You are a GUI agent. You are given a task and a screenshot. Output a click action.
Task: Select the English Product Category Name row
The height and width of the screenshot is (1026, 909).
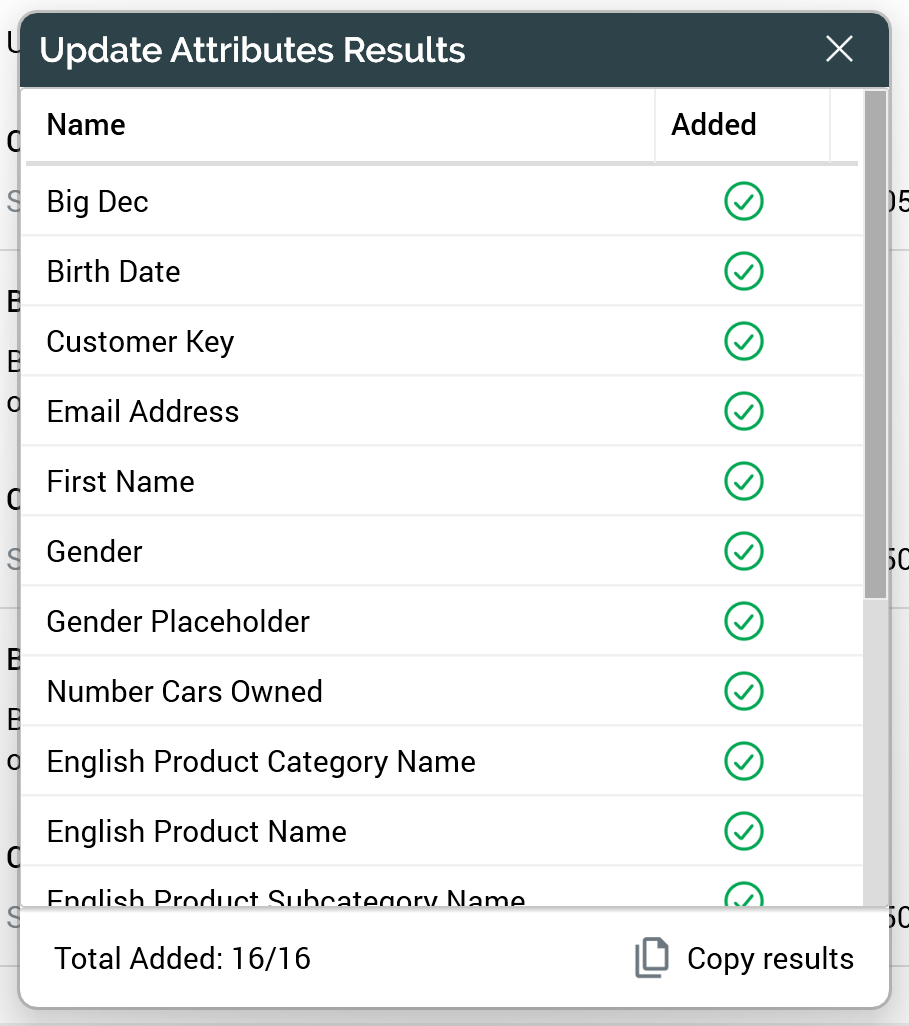coord(261,762)
